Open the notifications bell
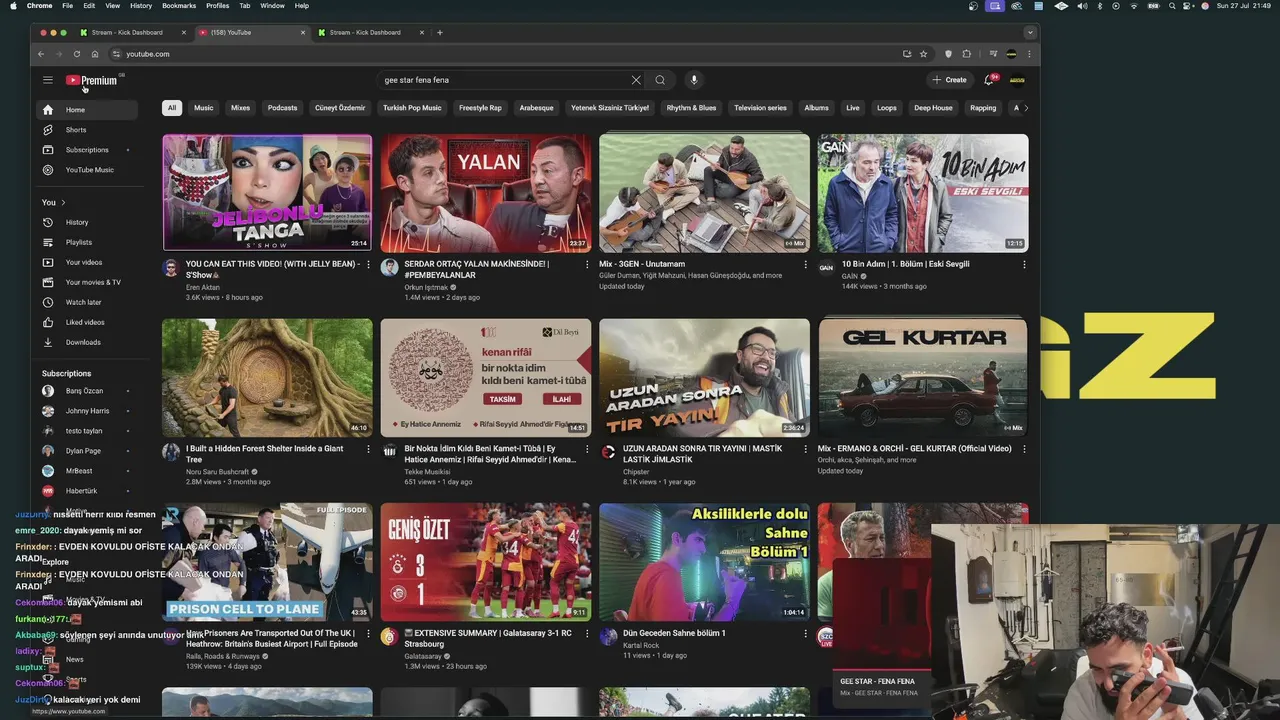Viewport: 1280px width, 720px height. [989, 80]
